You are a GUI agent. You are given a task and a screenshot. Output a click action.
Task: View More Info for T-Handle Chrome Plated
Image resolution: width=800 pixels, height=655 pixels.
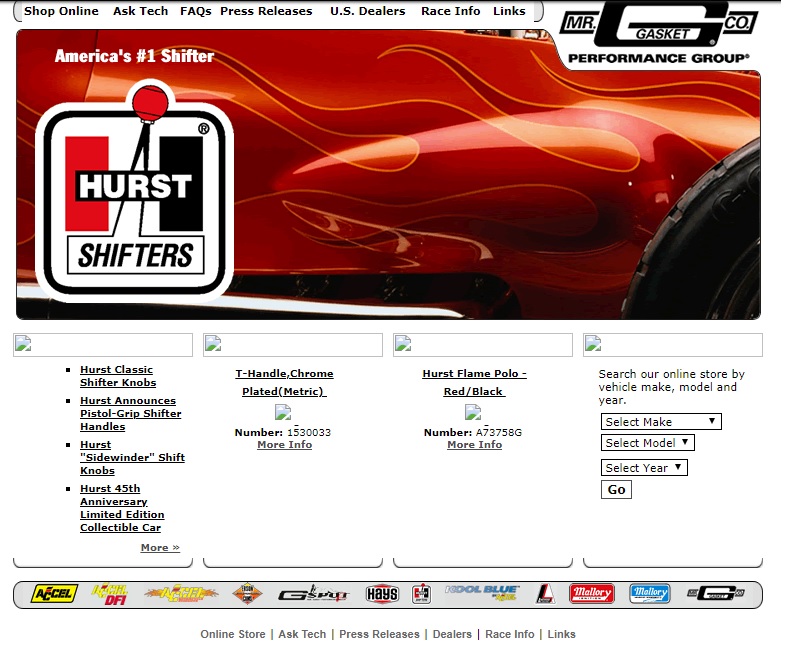pos(284,445)
